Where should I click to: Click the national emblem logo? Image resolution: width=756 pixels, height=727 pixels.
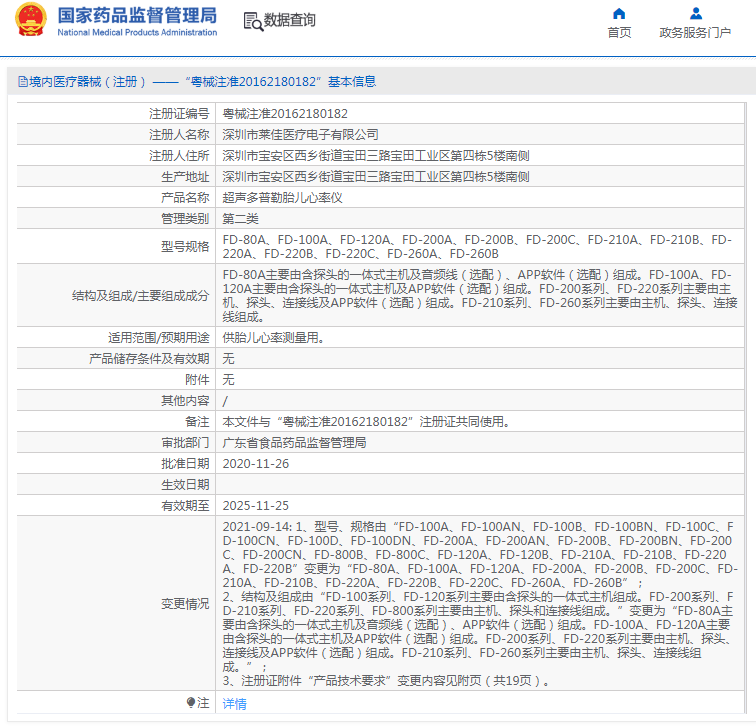31,20
